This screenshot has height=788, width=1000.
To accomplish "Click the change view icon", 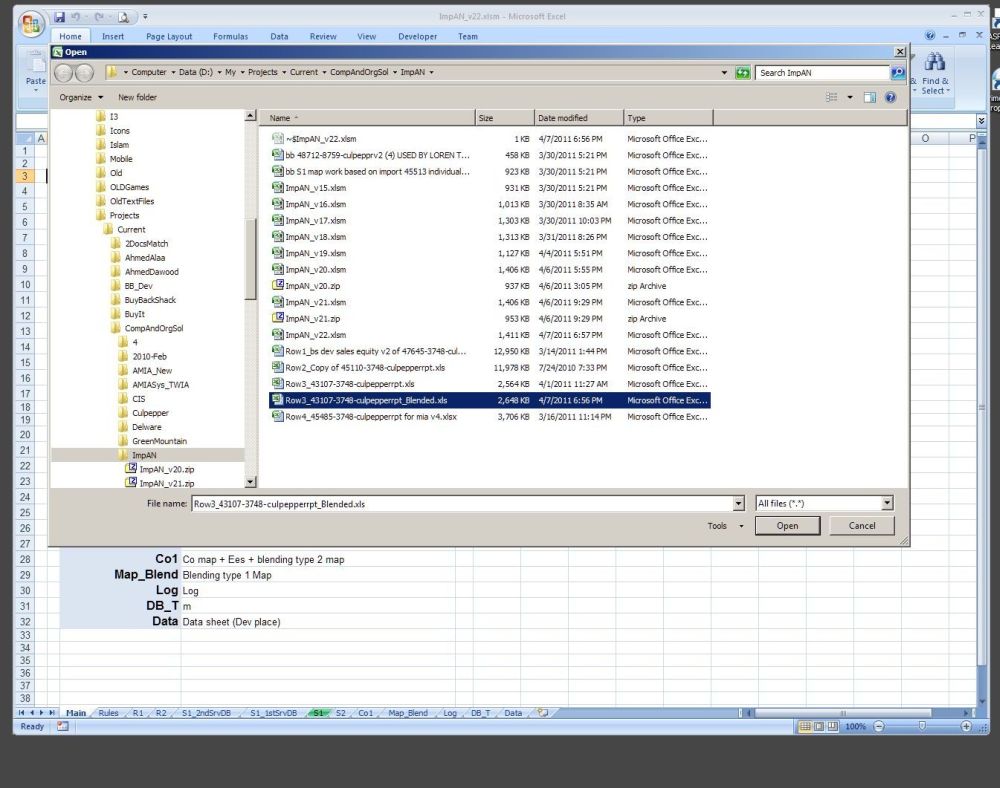I will (x=832, y=97).
